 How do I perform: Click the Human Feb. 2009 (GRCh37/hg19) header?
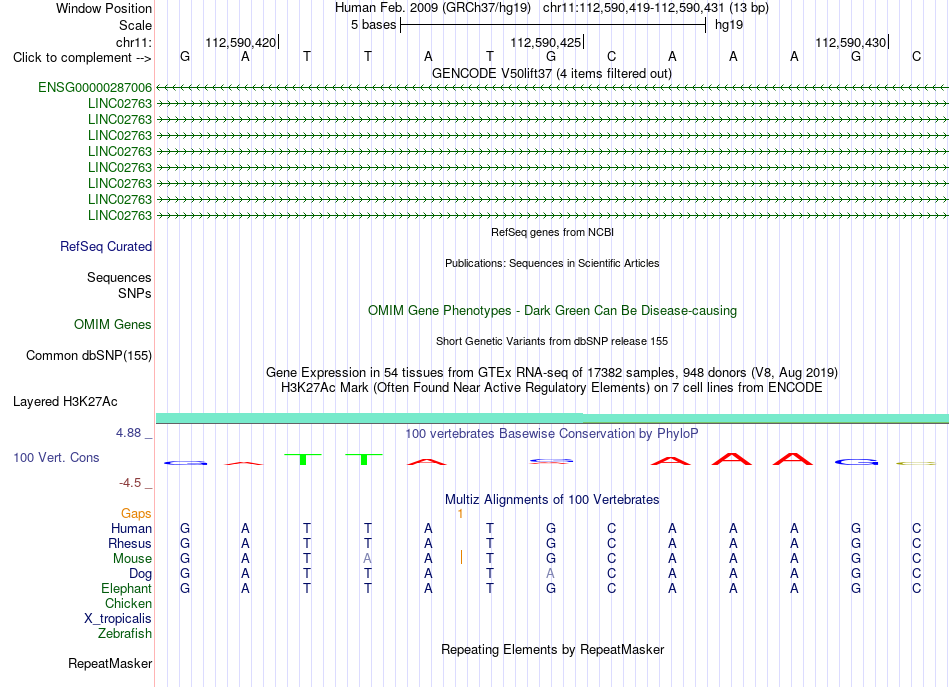coord(433,8)
